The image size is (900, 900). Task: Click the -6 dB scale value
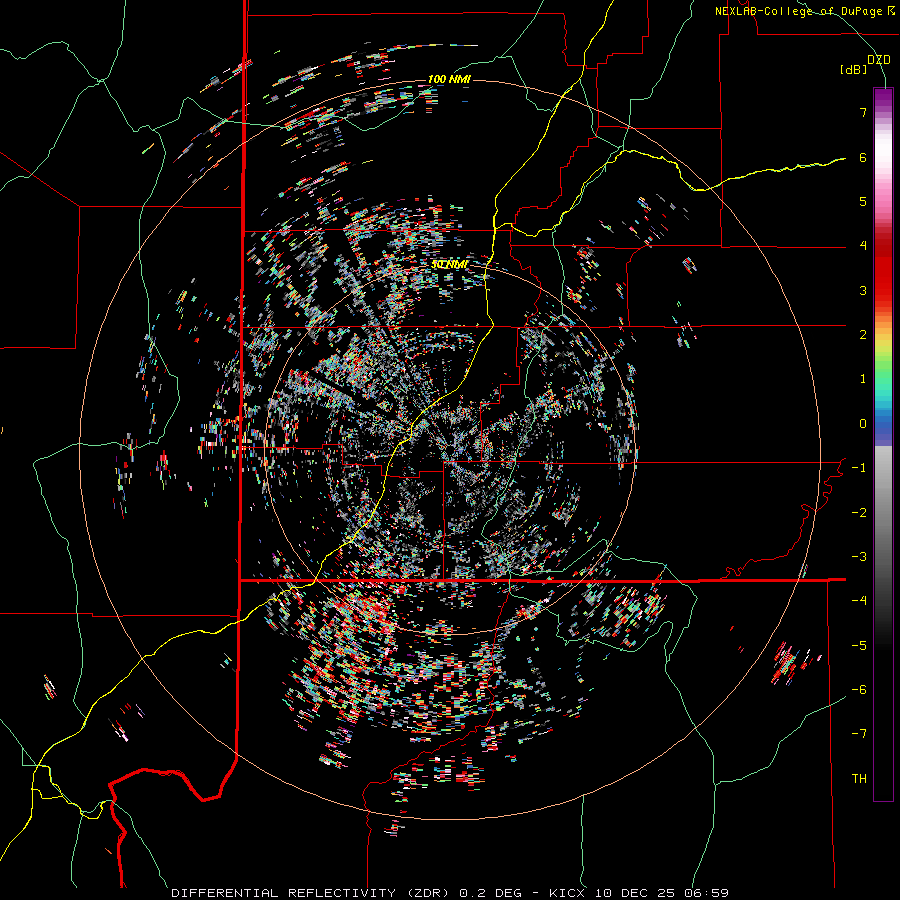click(x=859, y=690)
